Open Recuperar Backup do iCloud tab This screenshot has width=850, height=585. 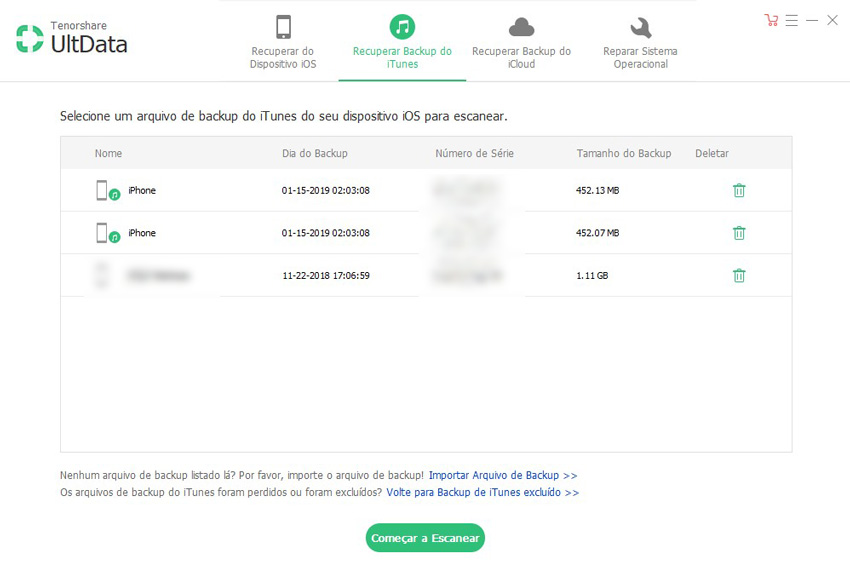pos(521,42)
